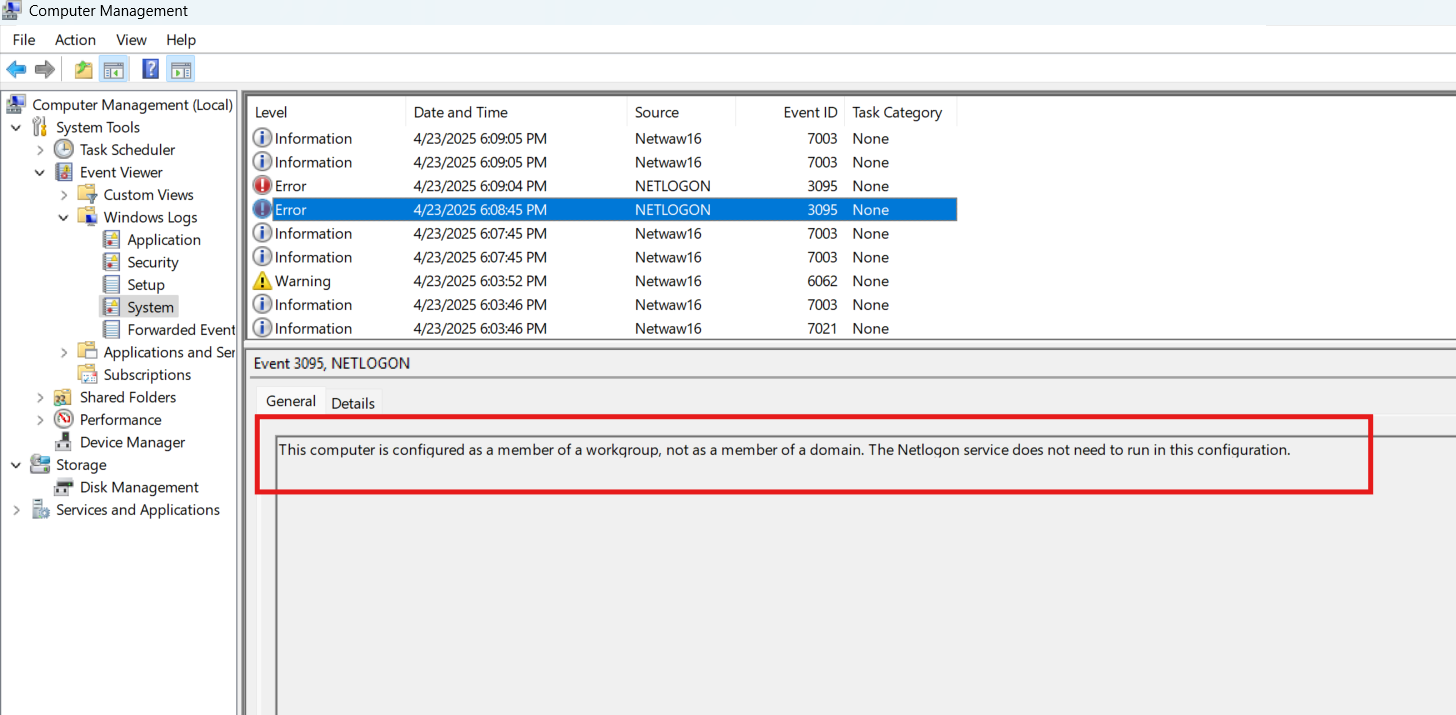This screenshot has width=1456, height=715.
Task: Click the Custom Views folder icon
Action: click(x=88, y=194)
